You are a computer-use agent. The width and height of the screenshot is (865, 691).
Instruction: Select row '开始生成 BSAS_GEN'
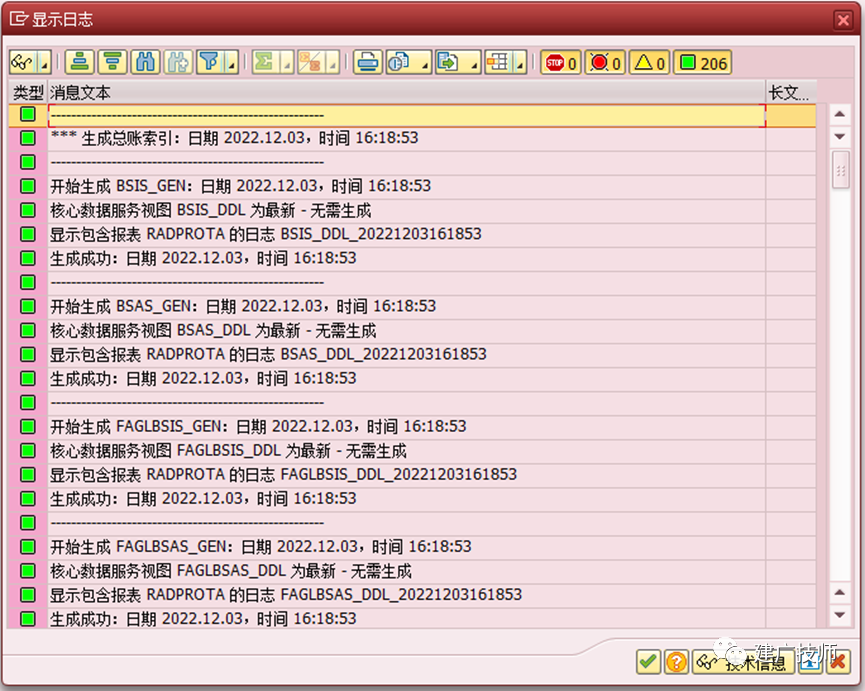coord(412,306)
